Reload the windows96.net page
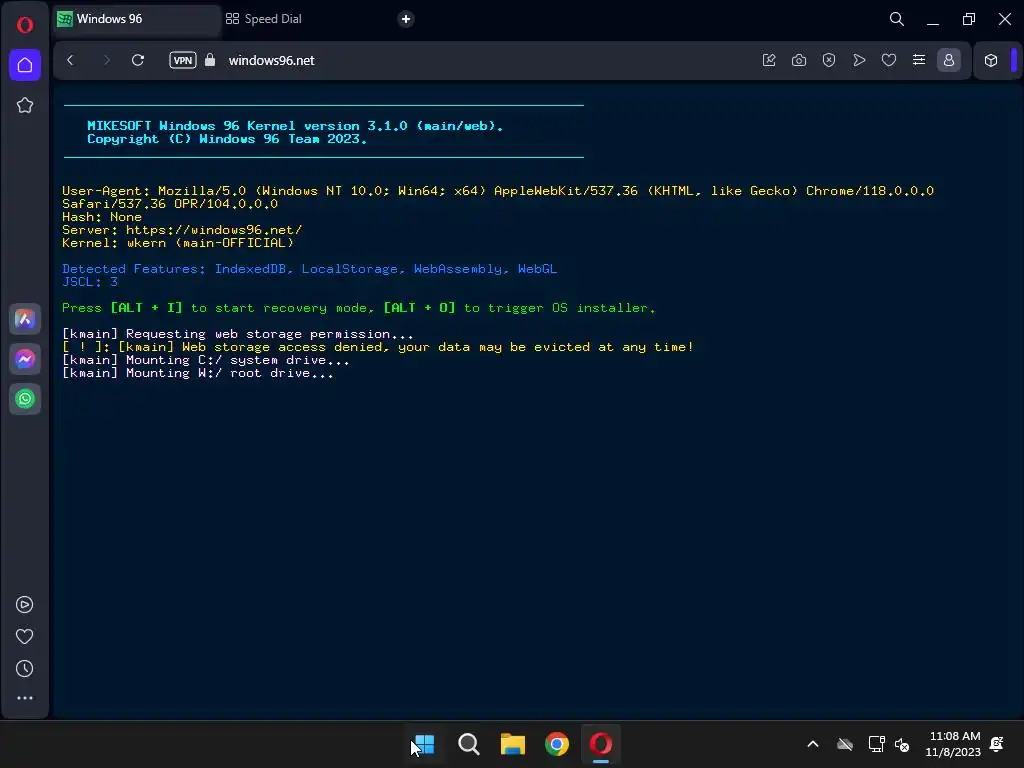 [x=138, y=60]
